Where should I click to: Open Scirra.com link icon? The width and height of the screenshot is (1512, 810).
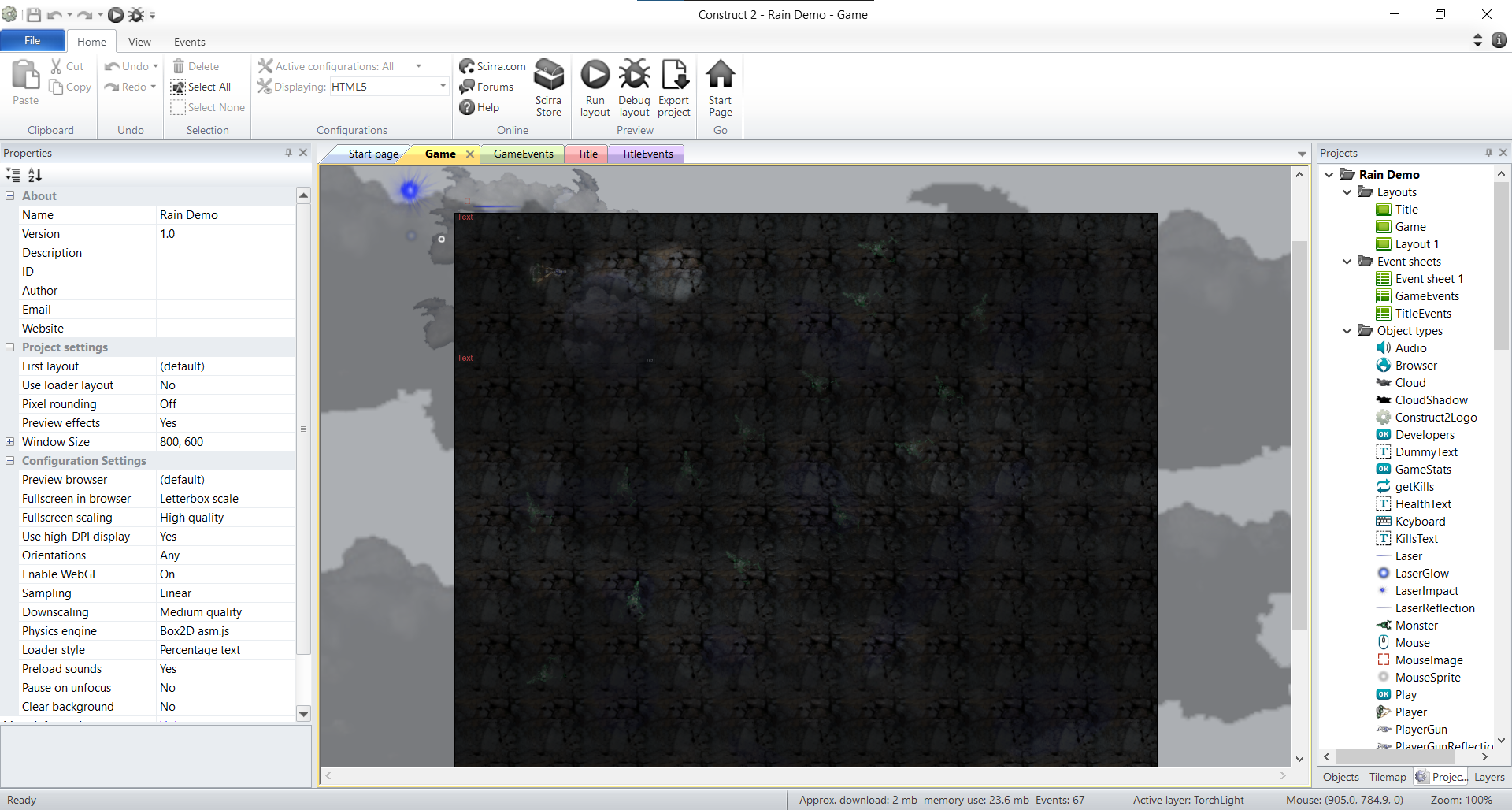(x=467, y=66)
